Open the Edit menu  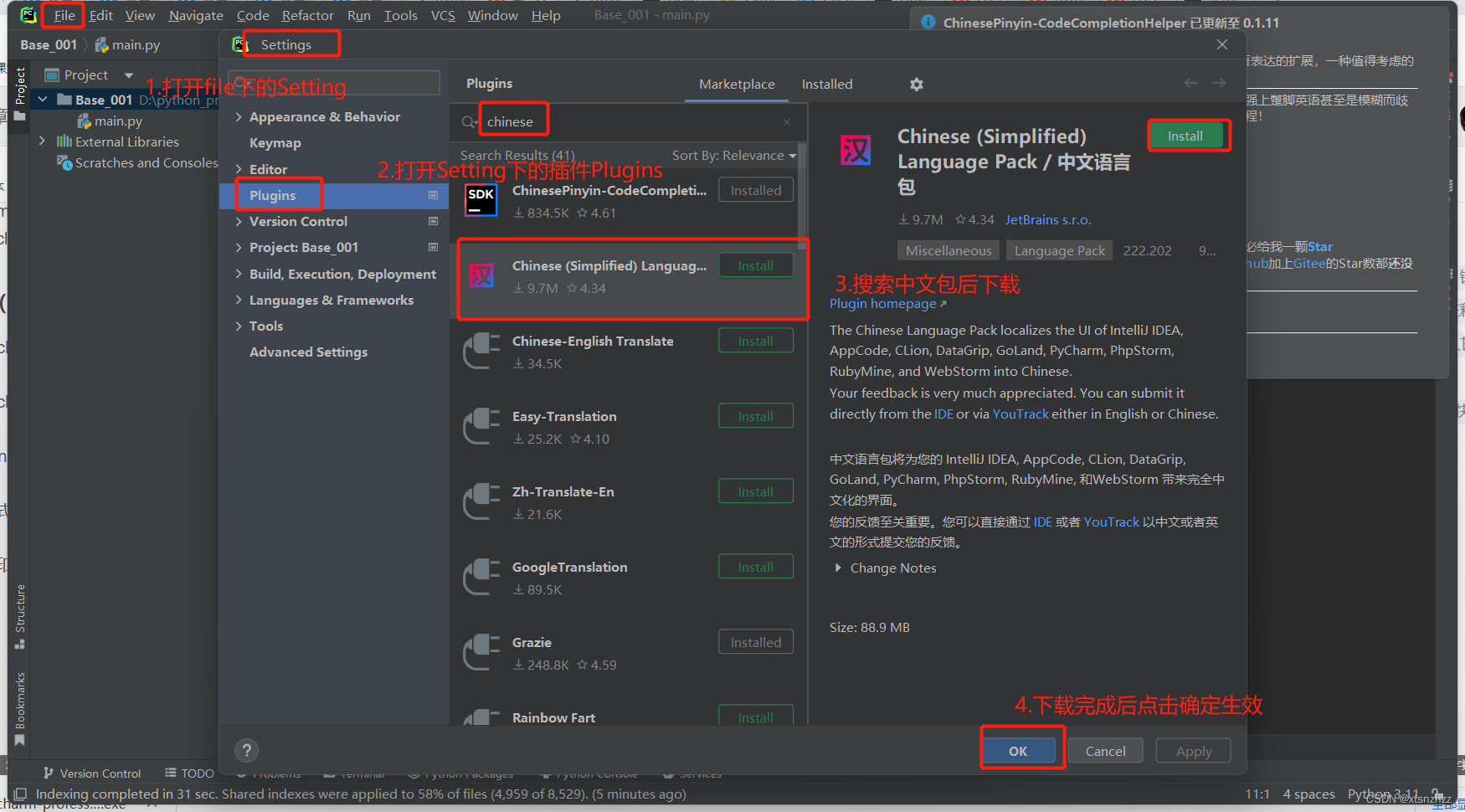[x=100, y=15]
